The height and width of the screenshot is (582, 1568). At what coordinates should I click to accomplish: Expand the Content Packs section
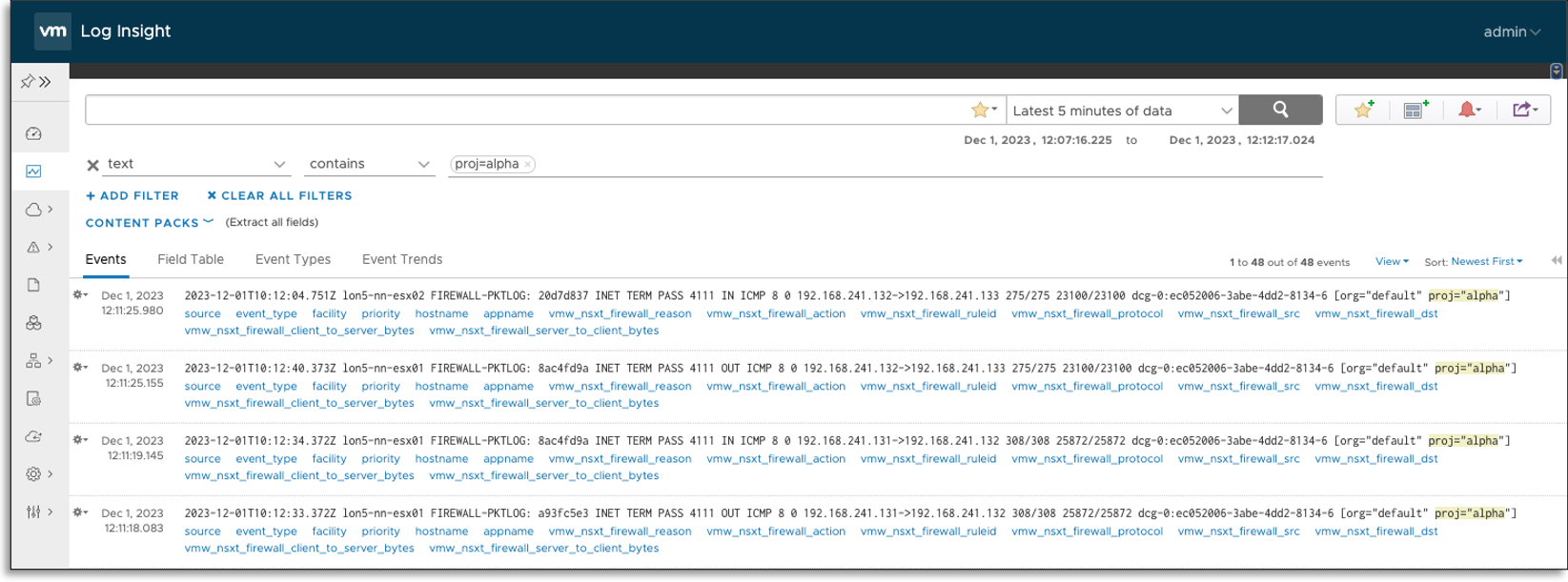coord(149,222)
